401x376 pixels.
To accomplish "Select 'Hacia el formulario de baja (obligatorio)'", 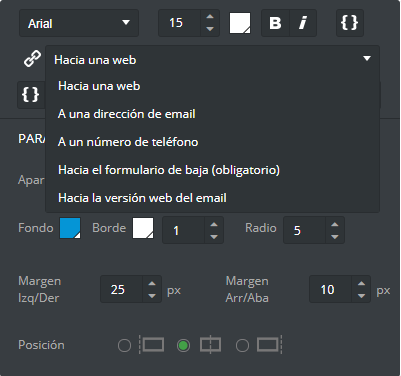I will (x=169, y=170).
